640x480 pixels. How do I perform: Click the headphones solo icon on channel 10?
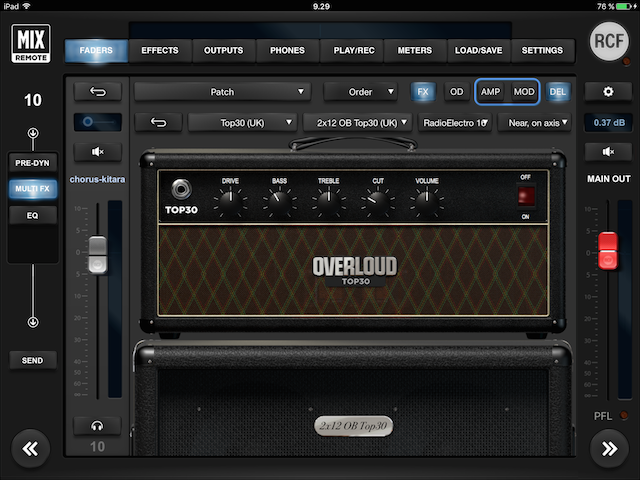(97, 426)
